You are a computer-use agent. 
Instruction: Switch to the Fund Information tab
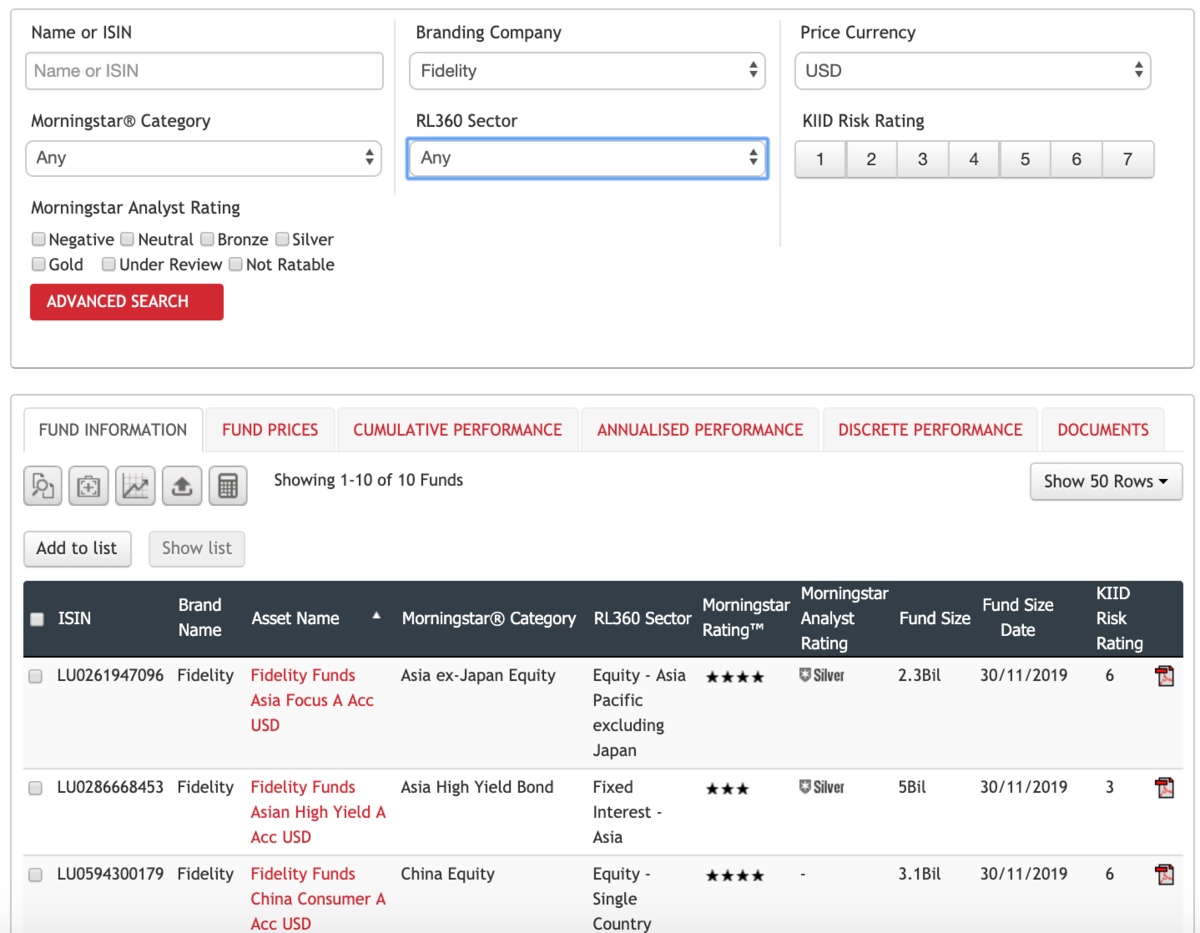point(113,430)
